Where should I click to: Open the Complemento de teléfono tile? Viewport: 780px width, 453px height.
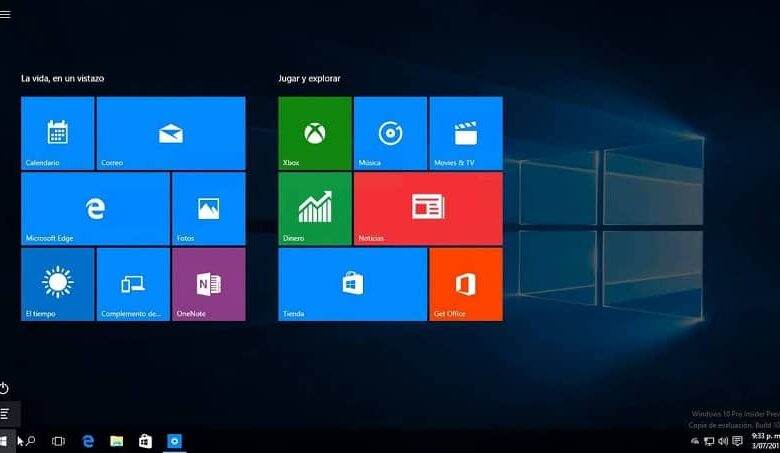click(x=133, y=284)
